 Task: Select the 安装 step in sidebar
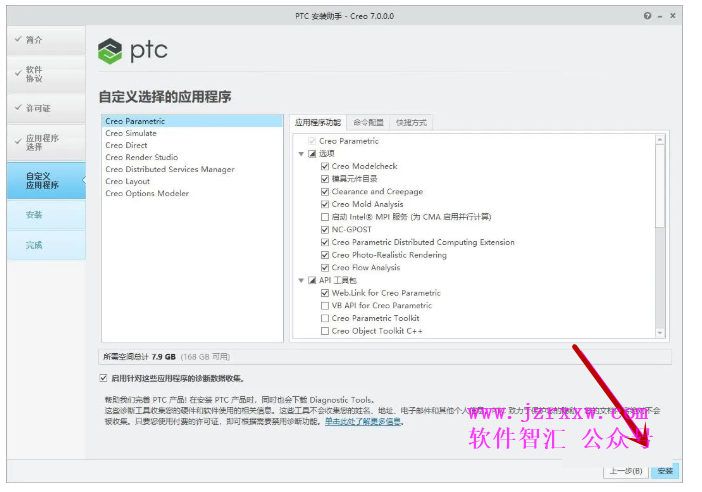[46, 215]
